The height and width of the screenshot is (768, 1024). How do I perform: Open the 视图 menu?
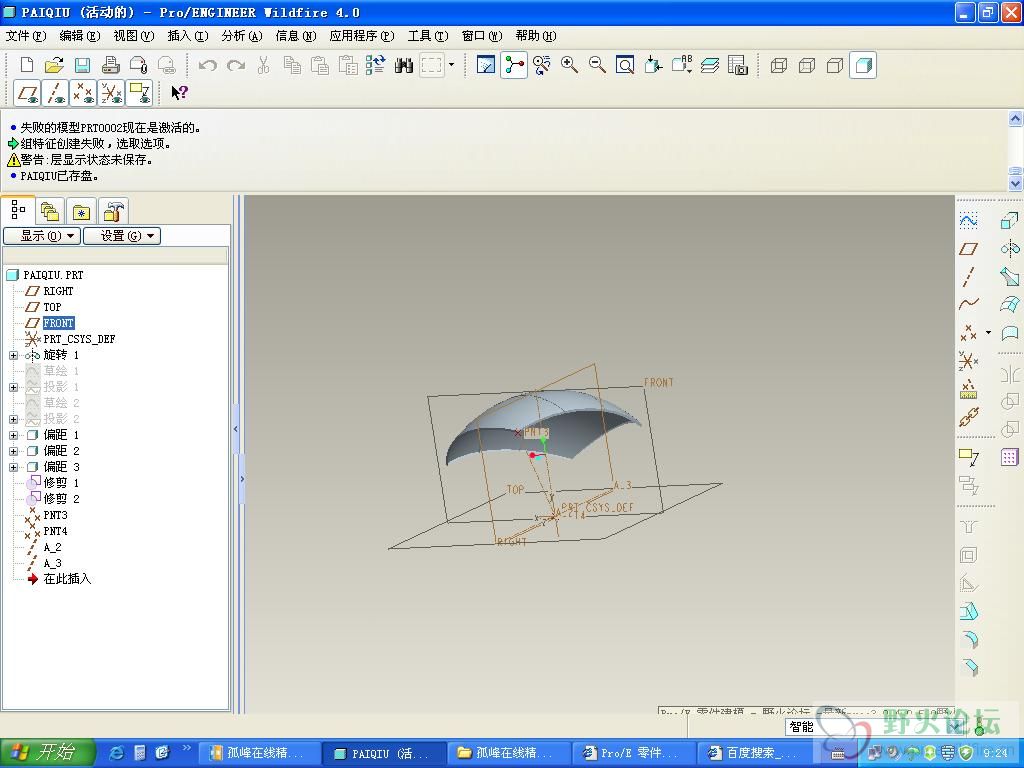point(134,36)
